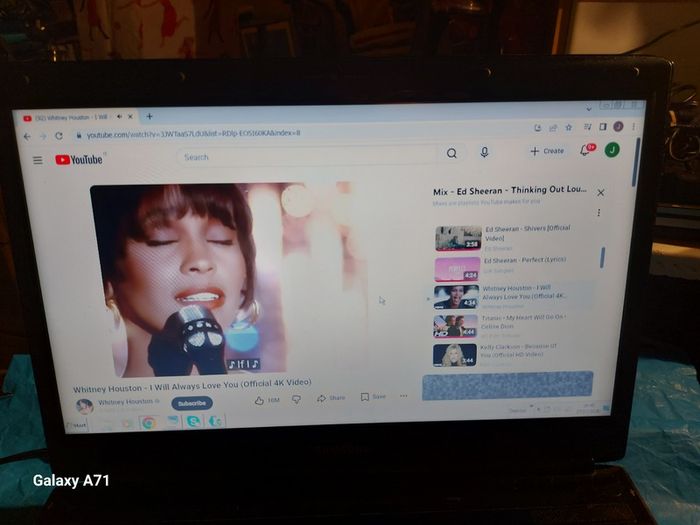Open the playlist's I Will Always Love You title
This screenshot has width=700, height=525.
pos(524,292)
